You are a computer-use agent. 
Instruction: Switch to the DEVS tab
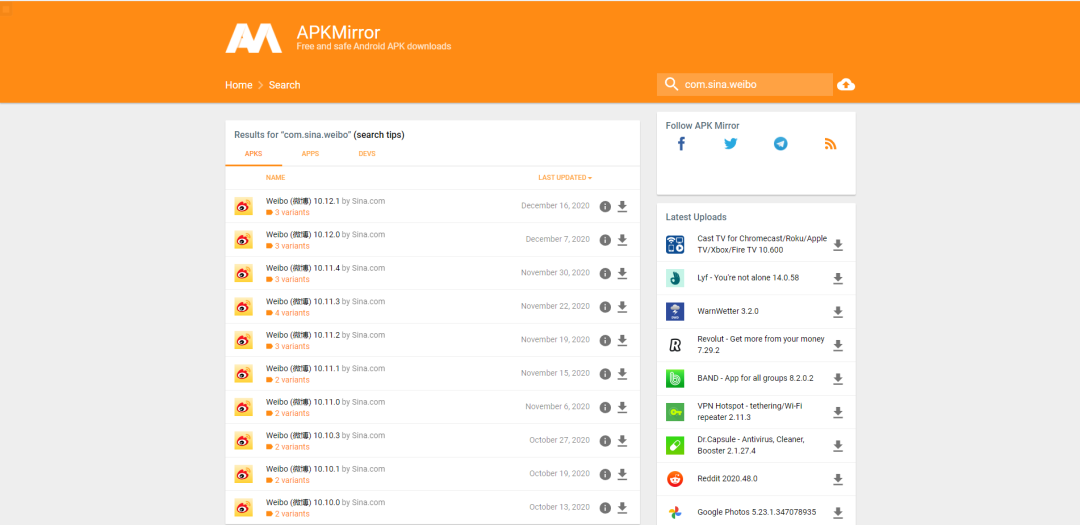click(x=367, y=154)
